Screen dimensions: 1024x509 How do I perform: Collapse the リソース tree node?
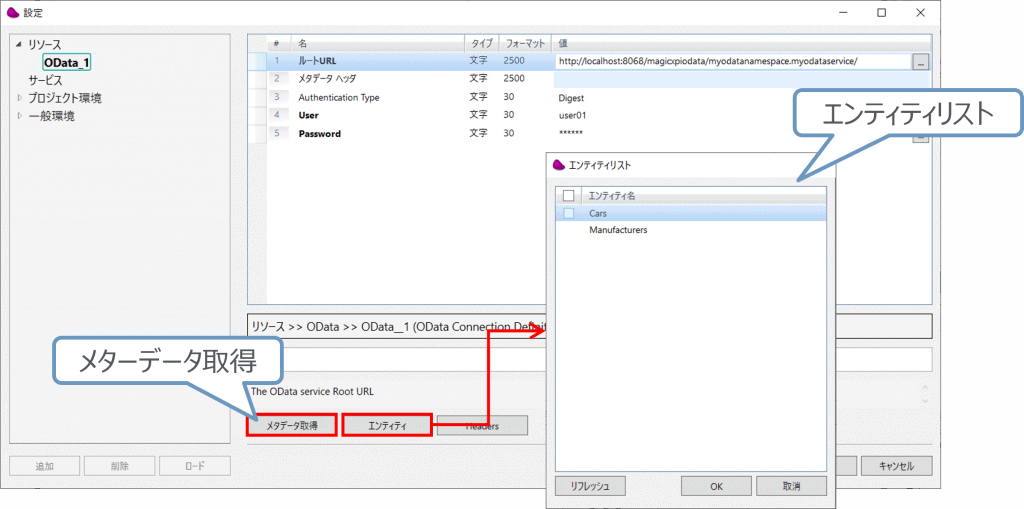pos(19,45)
